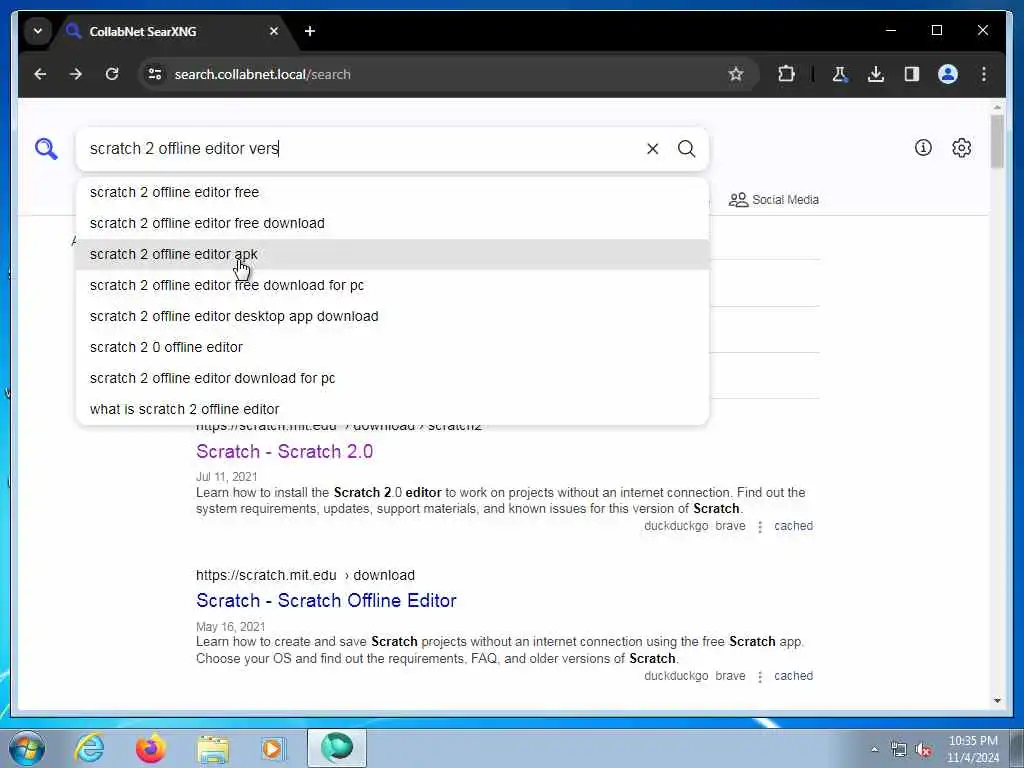Click duckduckgo label on Offline Editor result
Image resolution: width=1024 pixels, height=768 pixels.
pos(676,676)
